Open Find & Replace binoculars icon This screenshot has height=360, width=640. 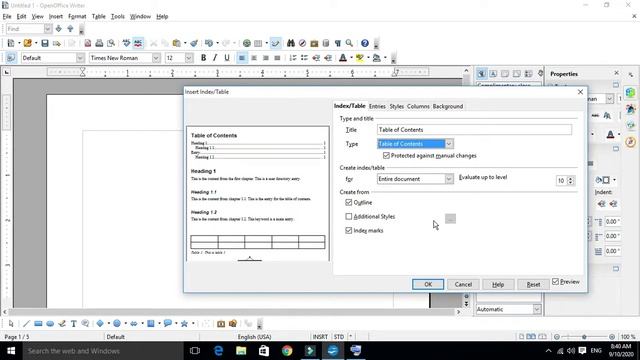(x=291, y=43)
